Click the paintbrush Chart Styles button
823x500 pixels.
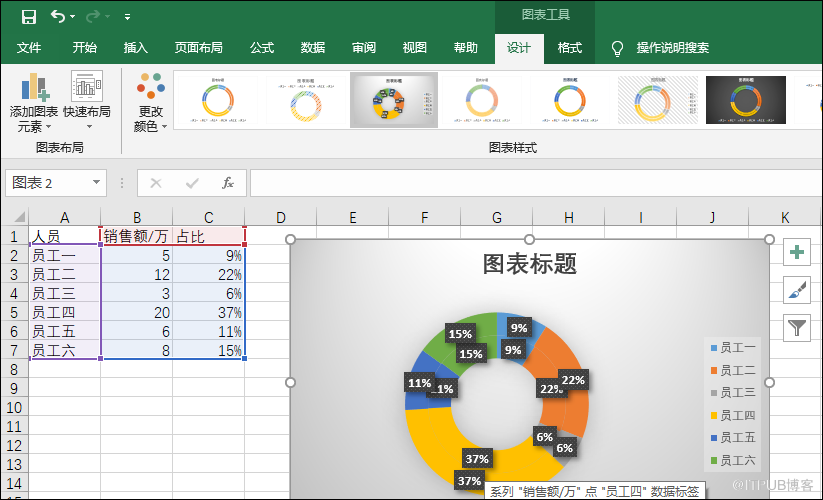[797, 290]
